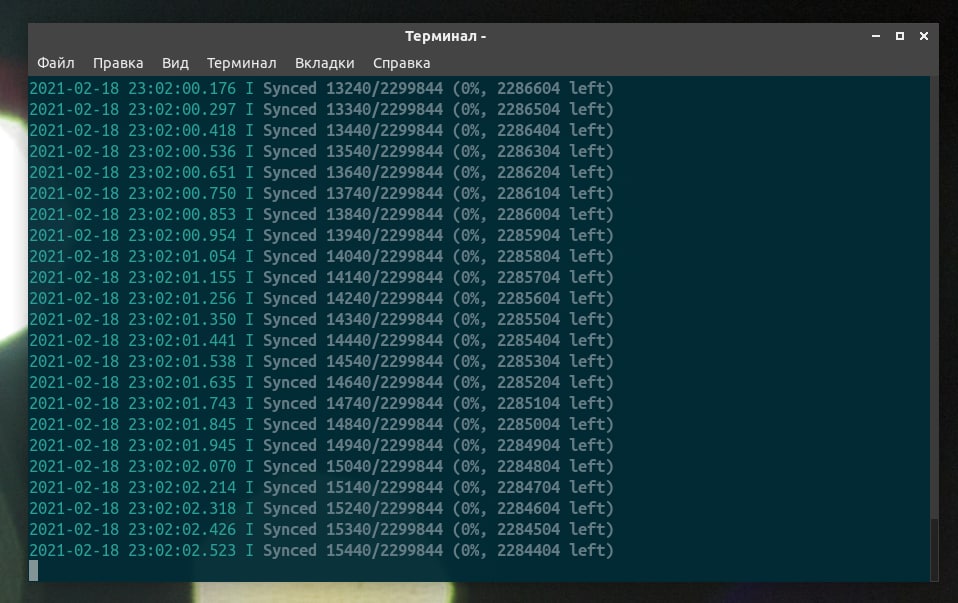The height and width of the screenshot is (603, 958).
Task: Click the text '2286104 left)'
Action: (555, 194)
